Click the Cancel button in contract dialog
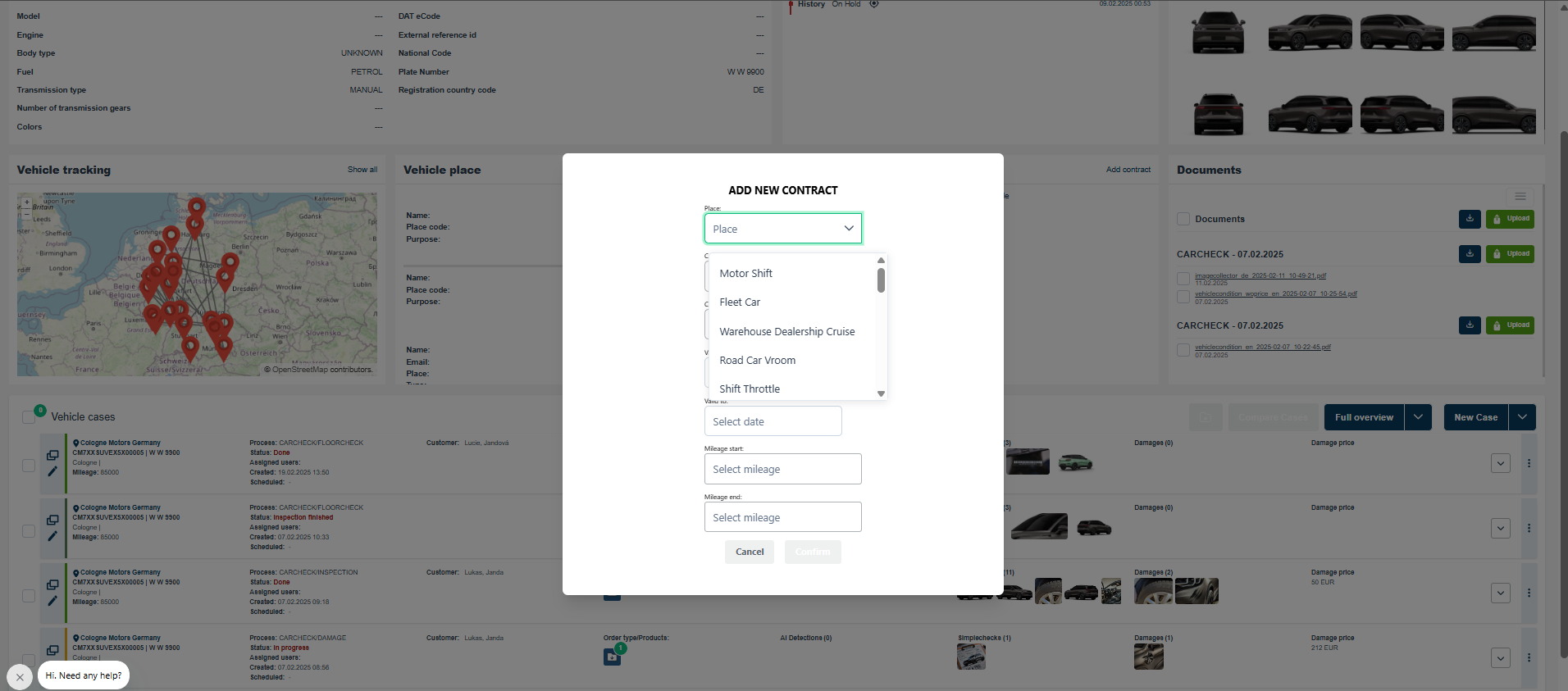 point(749,552)
